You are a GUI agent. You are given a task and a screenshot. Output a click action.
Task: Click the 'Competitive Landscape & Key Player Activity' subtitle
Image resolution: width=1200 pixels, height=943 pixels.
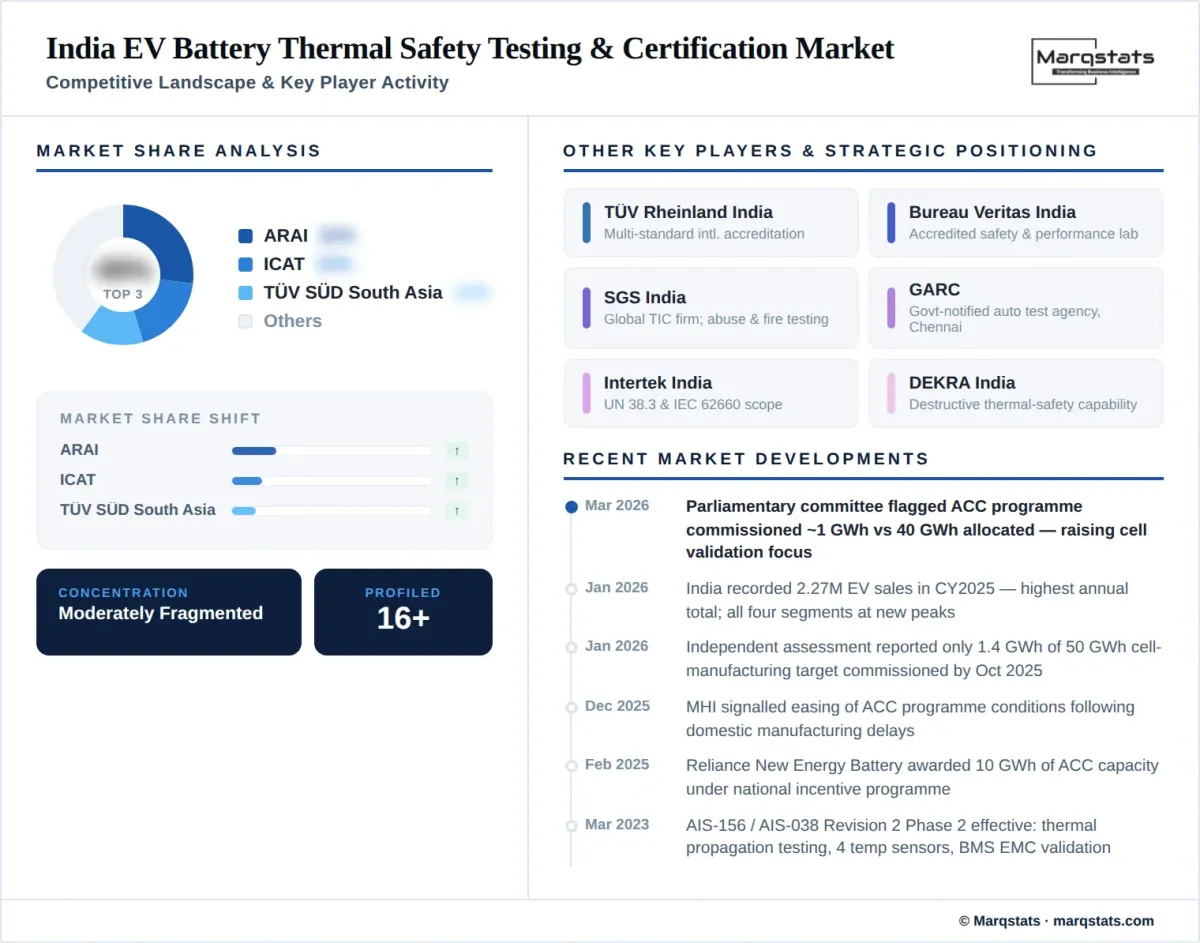(247, 83)
